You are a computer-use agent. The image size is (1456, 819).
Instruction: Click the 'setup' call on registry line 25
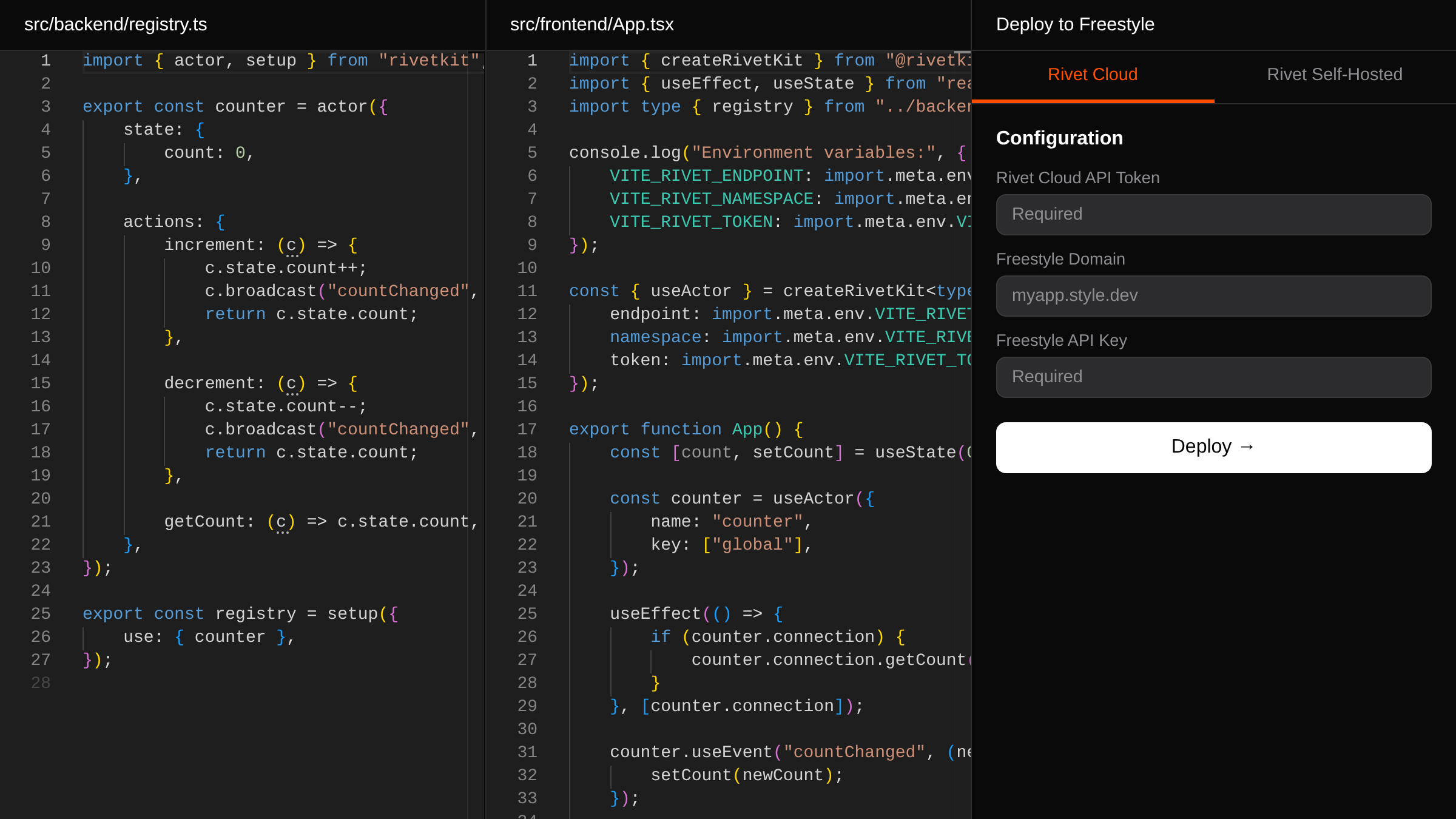pyautogui.click(x=352, y=613)
